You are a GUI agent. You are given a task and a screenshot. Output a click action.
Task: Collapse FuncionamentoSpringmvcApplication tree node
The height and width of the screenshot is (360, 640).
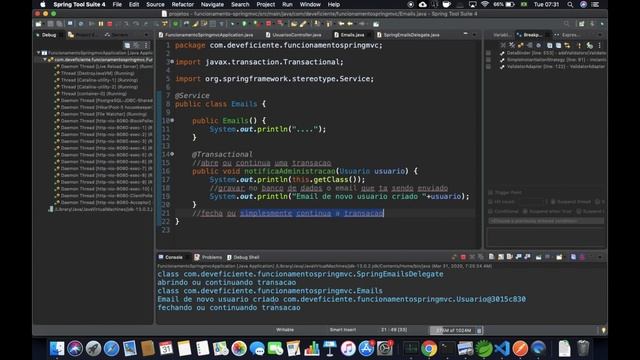click(38, 53)
